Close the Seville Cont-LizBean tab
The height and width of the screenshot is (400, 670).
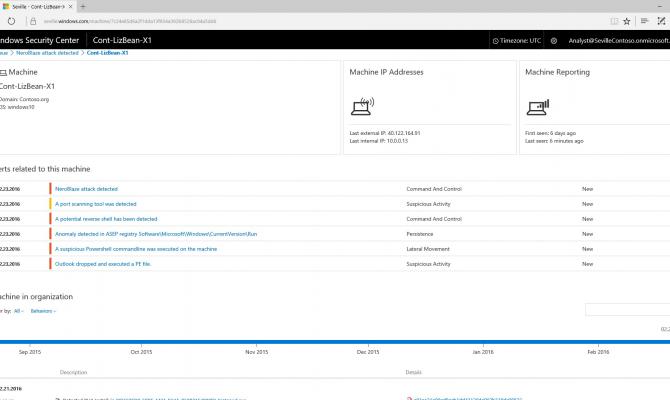coord(71,6)
